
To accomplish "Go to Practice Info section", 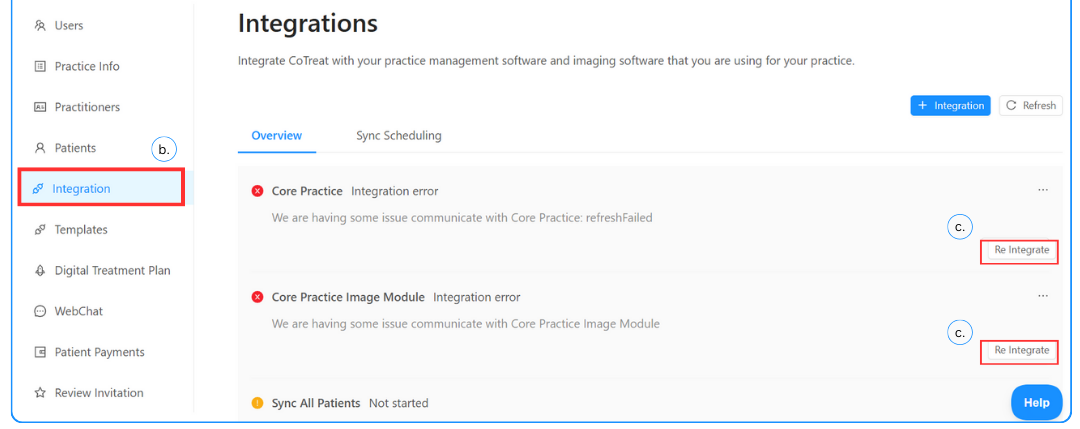I will [x=87, y=66].
